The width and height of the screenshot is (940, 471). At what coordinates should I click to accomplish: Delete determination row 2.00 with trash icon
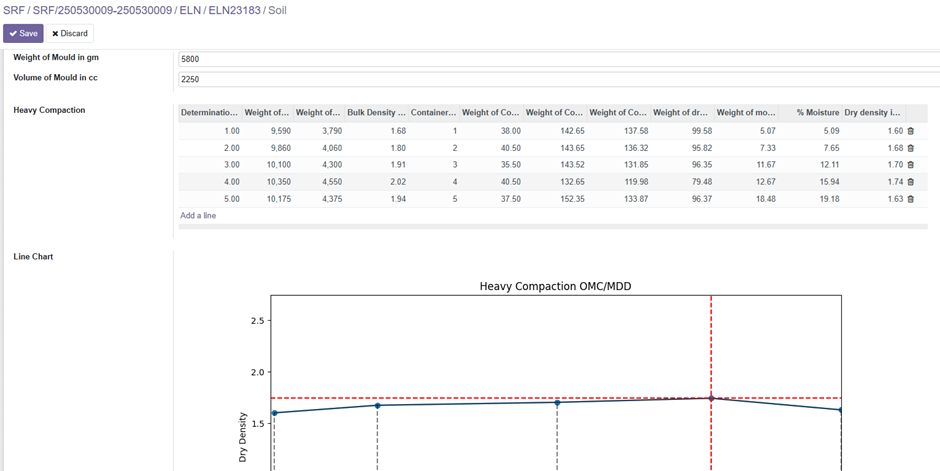point(910,148)
